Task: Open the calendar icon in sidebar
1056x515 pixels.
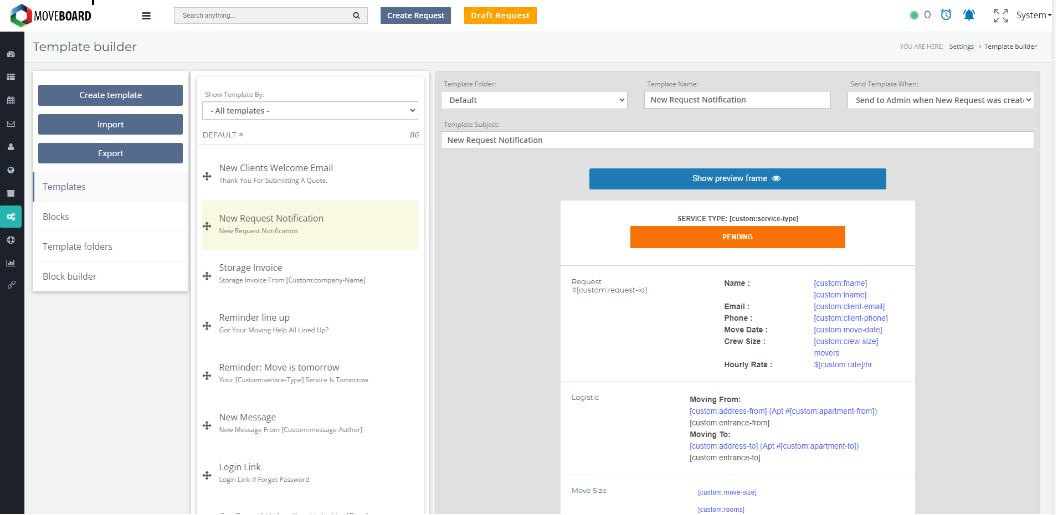Action: coord(11,100)
